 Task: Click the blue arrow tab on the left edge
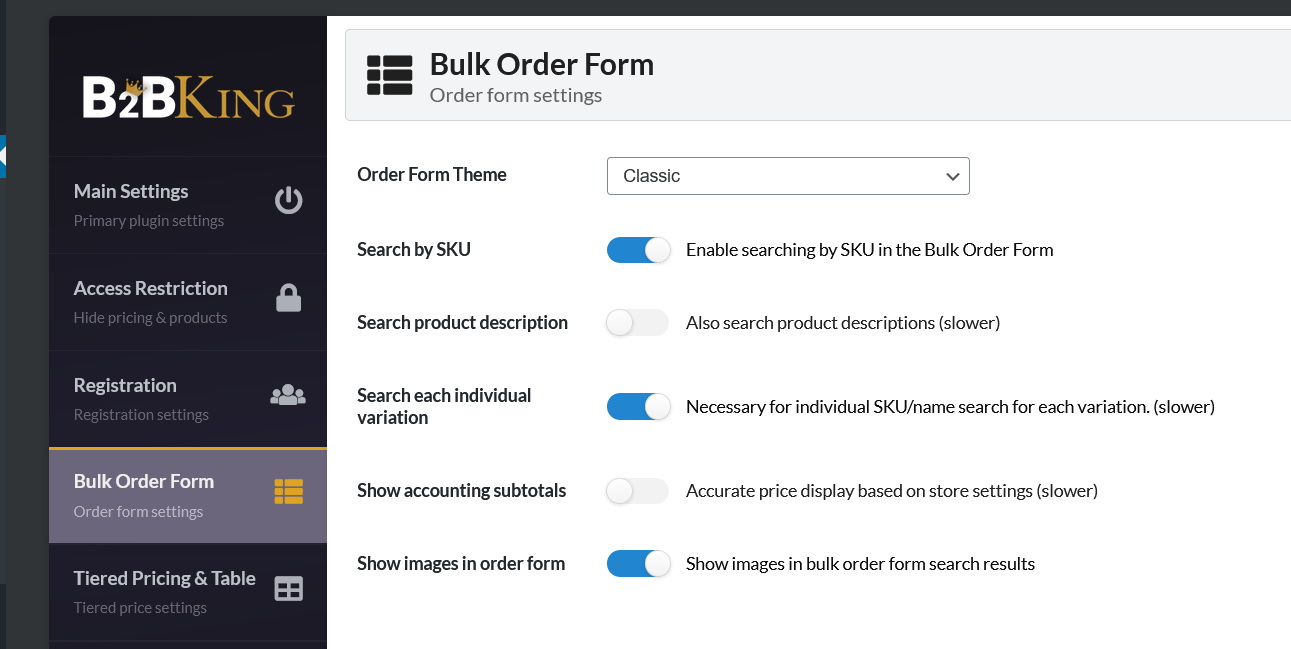pos(5,156)
